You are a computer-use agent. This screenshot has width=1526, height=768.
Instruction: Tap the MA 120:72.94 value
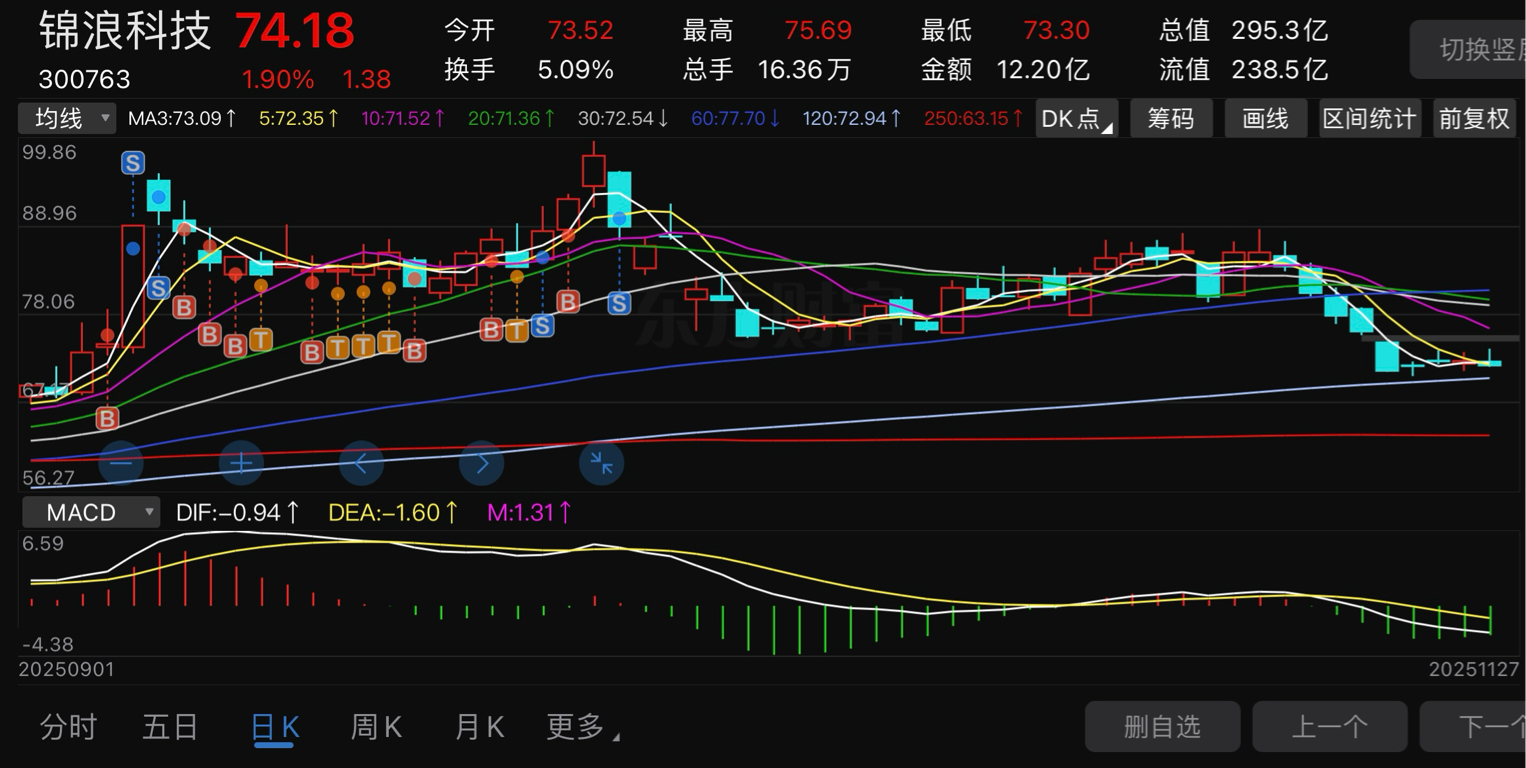pos(852,118)
